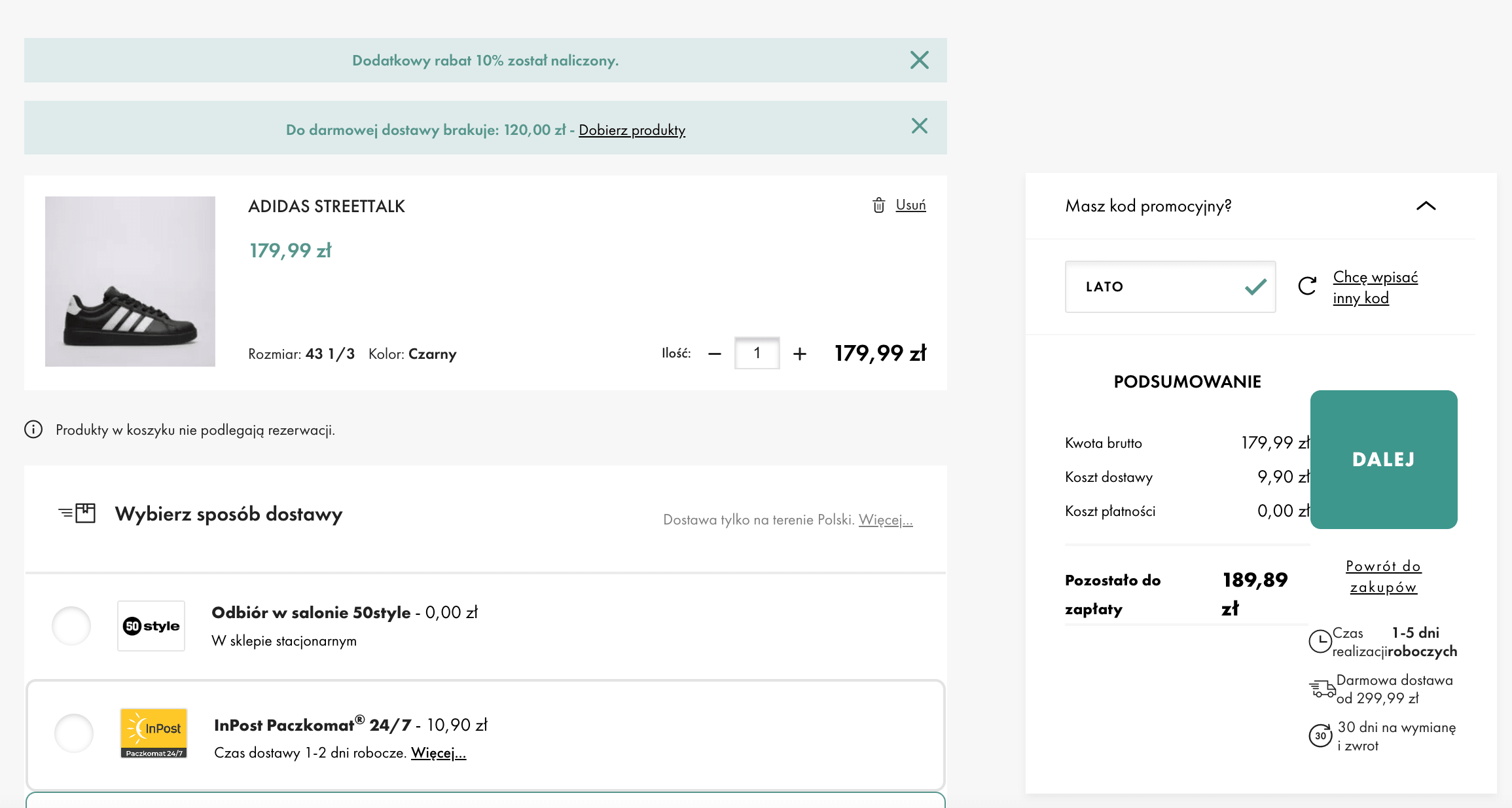
Task: Click the 50style store logo
Action: point(151,626)
